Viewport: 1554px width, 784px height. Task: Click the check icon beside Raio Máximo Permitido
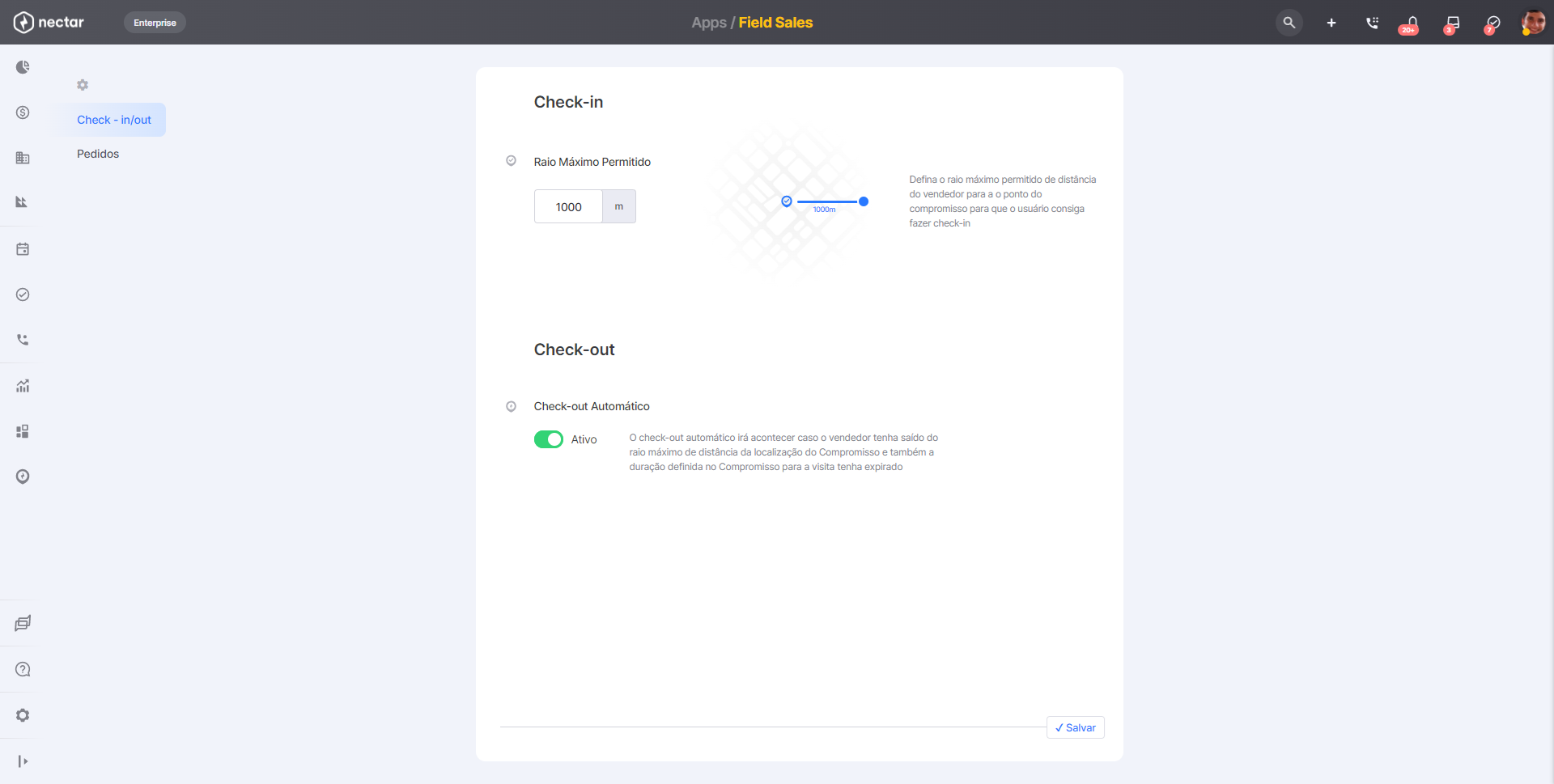(x=511, y=161)
